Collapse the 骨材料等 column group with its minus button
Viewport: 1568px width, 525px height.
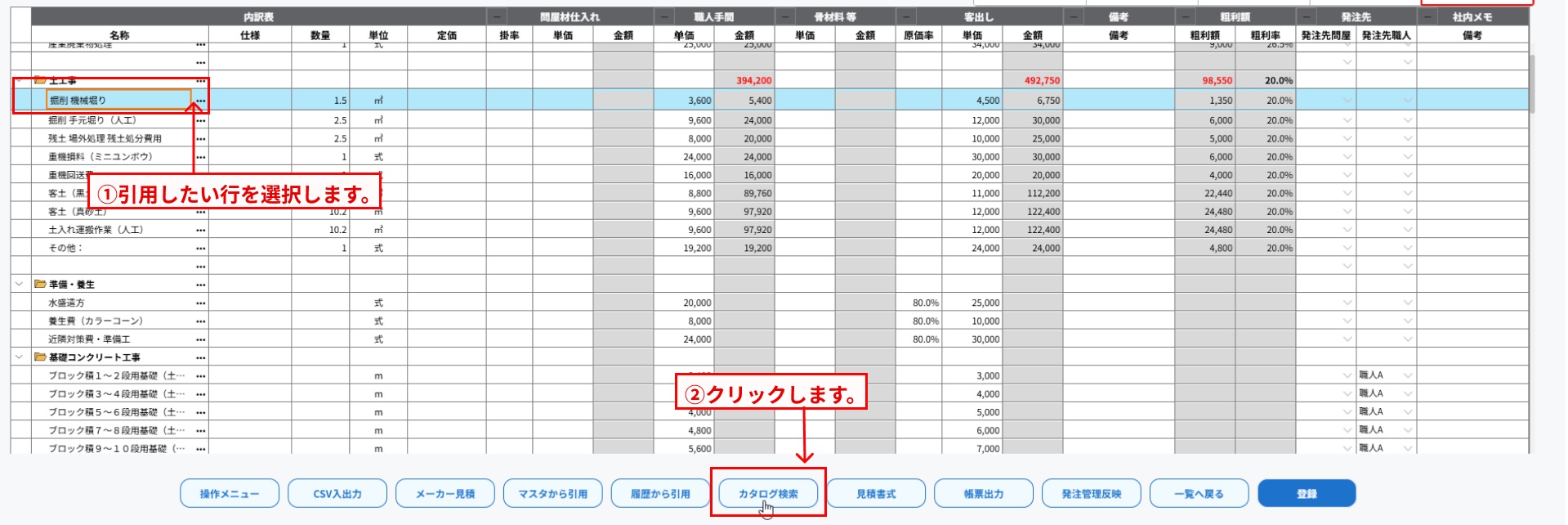tap(785, 16)
